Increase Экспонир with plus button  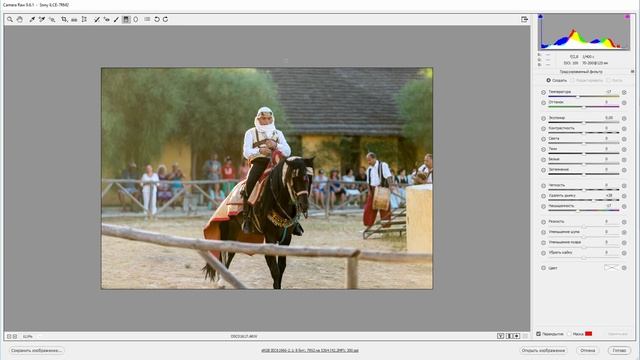tap(624, 118)
